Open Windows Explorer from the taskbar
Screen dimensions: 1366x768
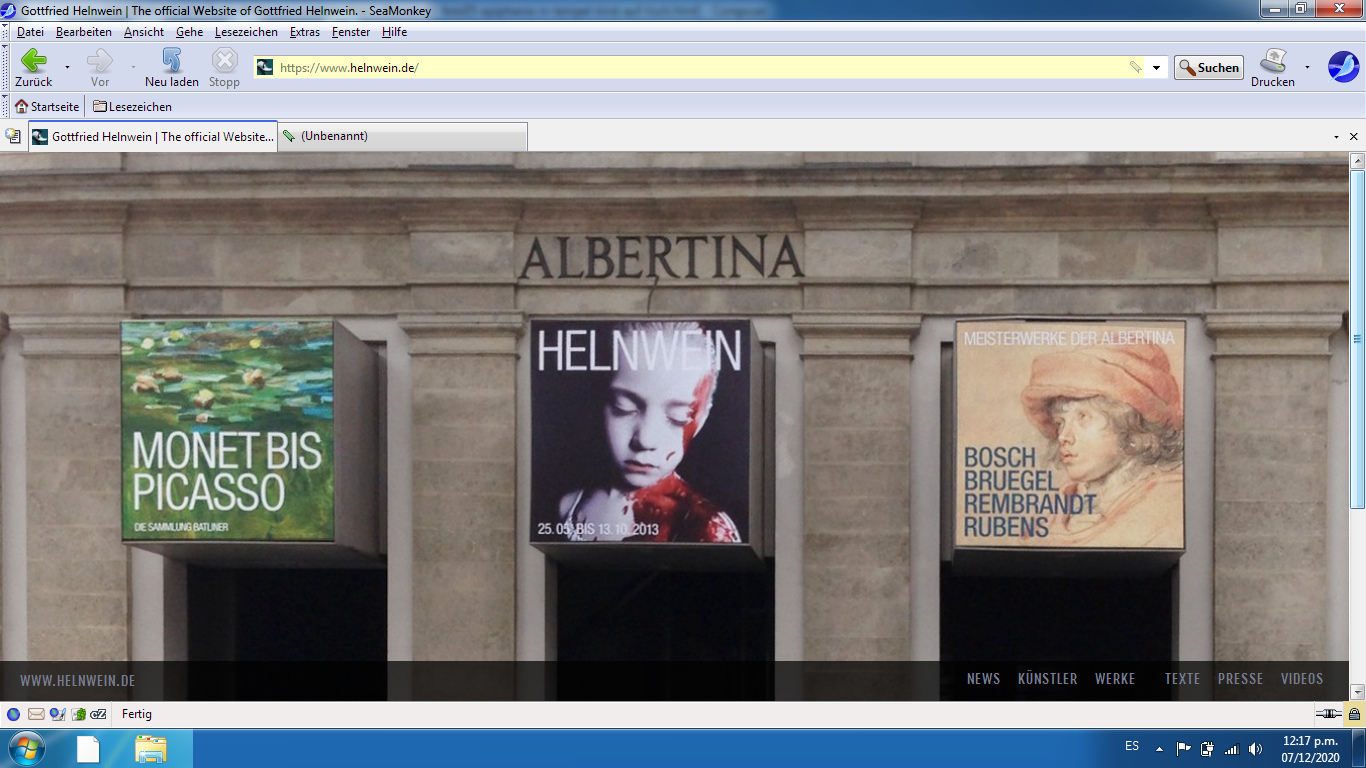tap(151, 748)
